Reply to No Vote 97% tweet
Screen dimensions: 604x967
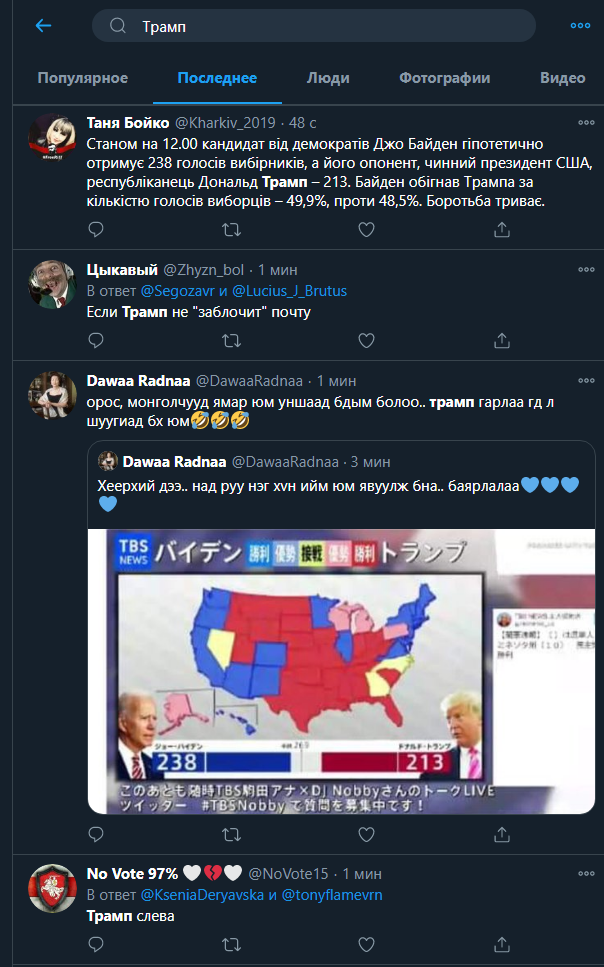[96, 944]
